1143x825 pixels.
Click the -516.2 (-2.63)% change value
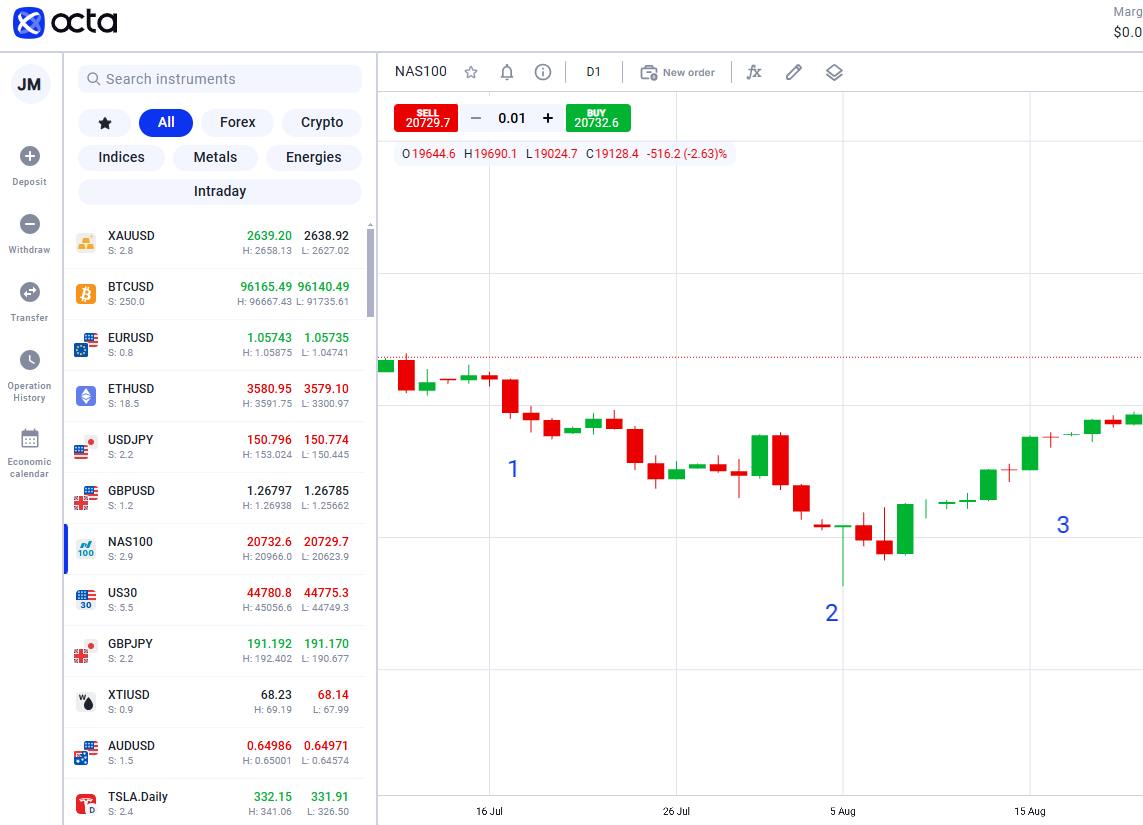pos(687,154)
